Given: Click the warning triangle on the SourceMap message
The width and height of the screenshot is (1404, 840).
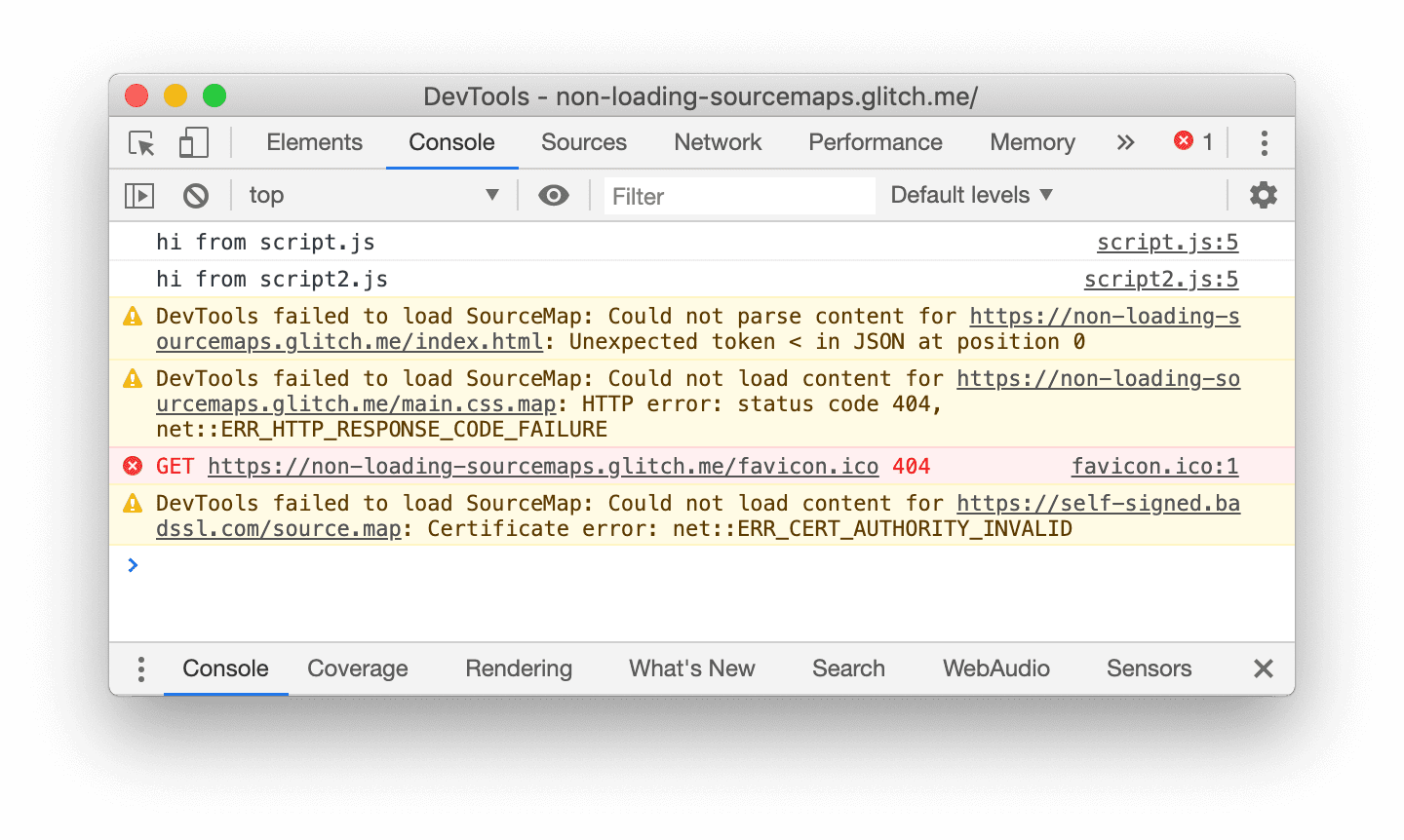Looking at the screenshot, I should point(134,316).
